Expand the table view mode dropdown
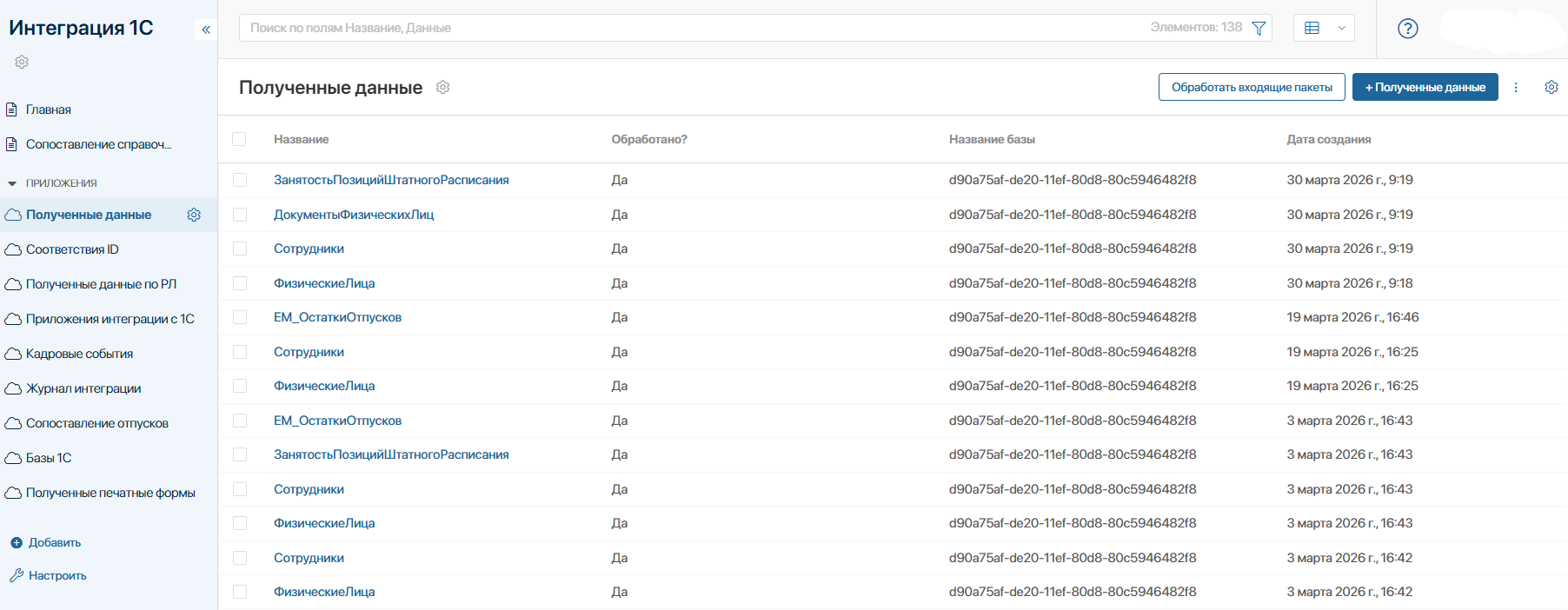1568x610 pixels. click(x=1324, y=28)
